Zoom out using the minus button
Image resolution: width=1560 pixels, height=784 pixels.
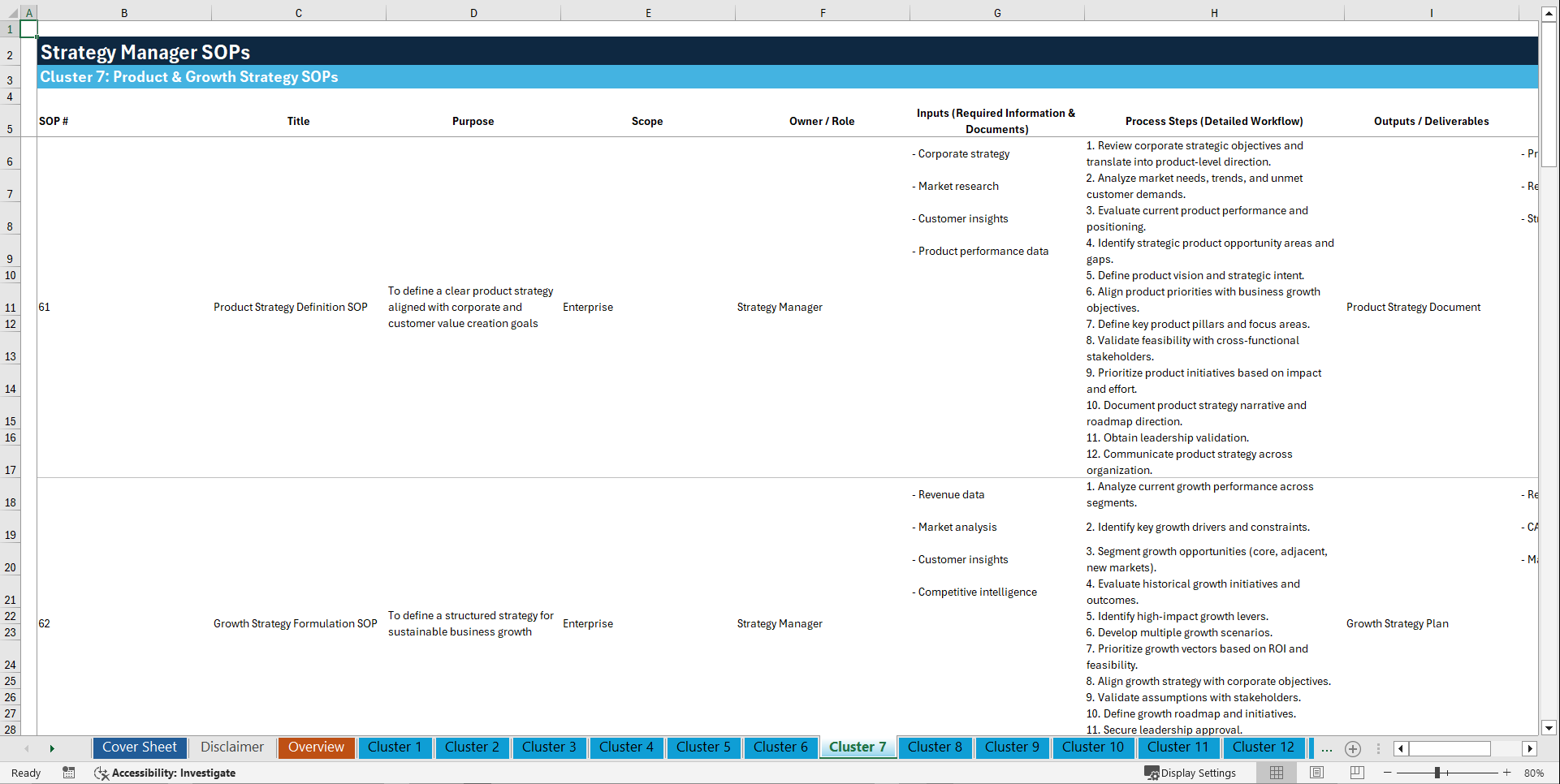click(x=1388, y=773)
